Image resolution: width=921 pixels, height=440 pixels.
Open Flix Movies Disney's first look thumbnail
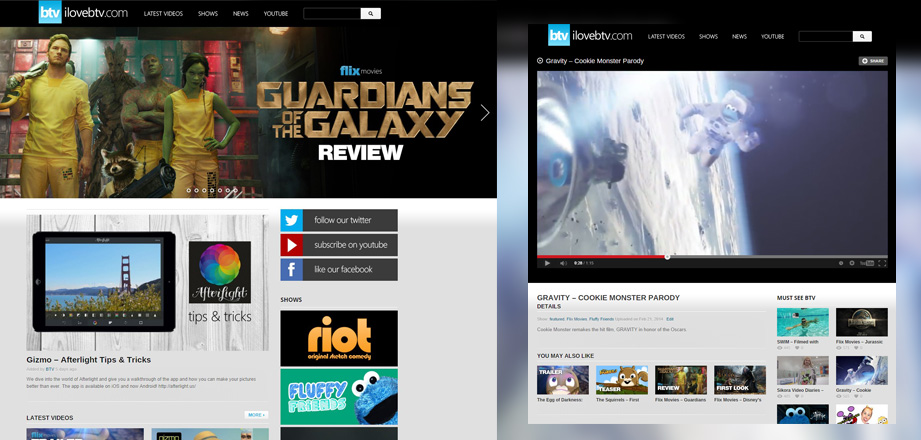point(740,380)
